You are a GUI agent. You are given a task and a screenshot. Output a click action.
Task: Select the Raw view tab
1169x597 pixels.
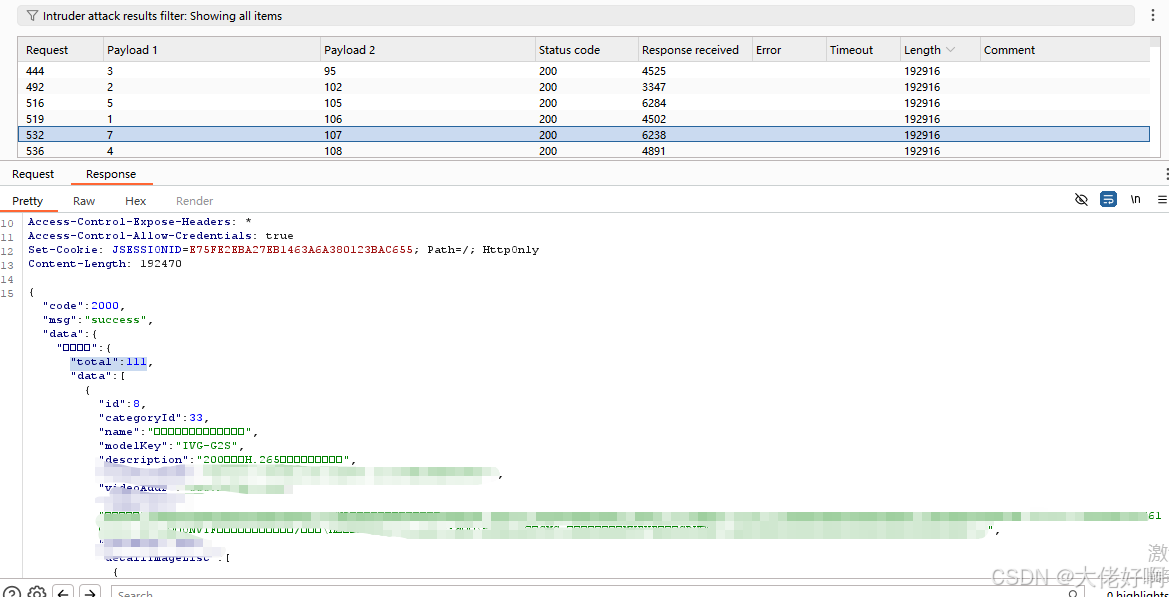click(x=84, y=200)
